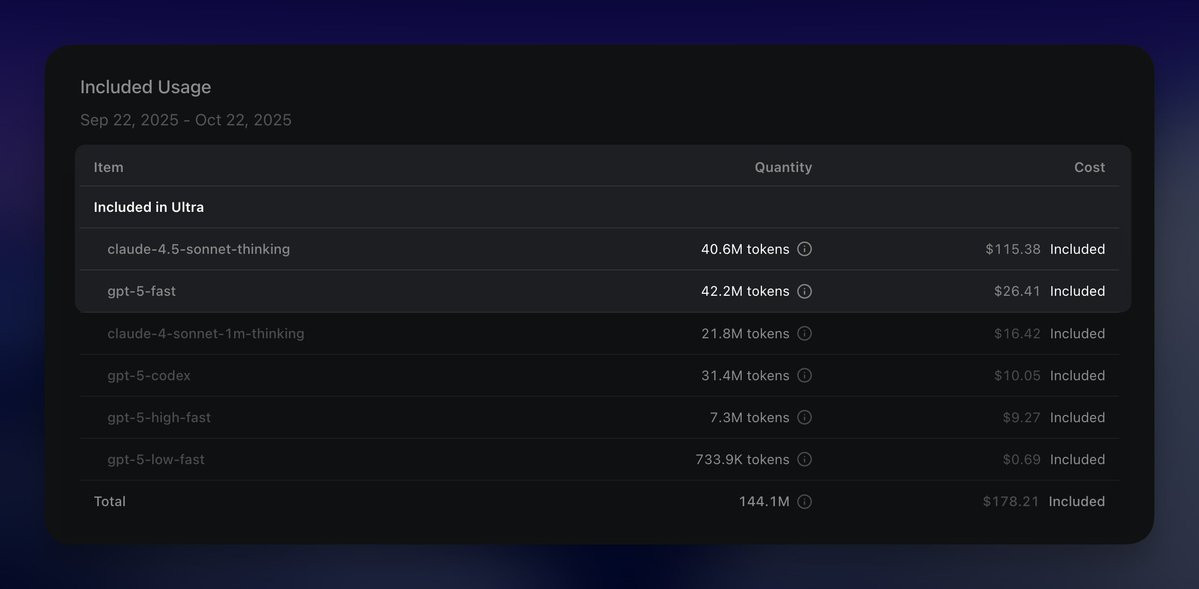Click the 42.2M tokens quantity

(x=745, y=291)
